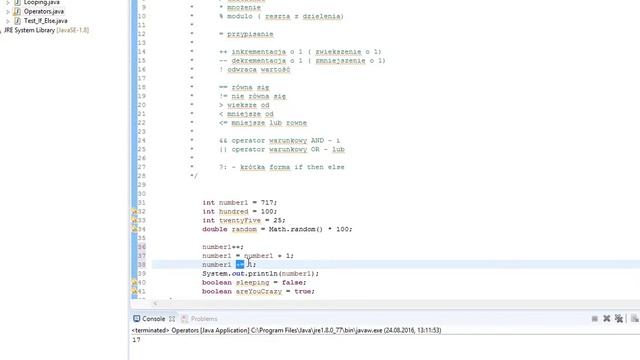The width and height of the screenshot is (640, 360).
Task: Click 'number1++;' statement on line 36
Action: (223, 247)
